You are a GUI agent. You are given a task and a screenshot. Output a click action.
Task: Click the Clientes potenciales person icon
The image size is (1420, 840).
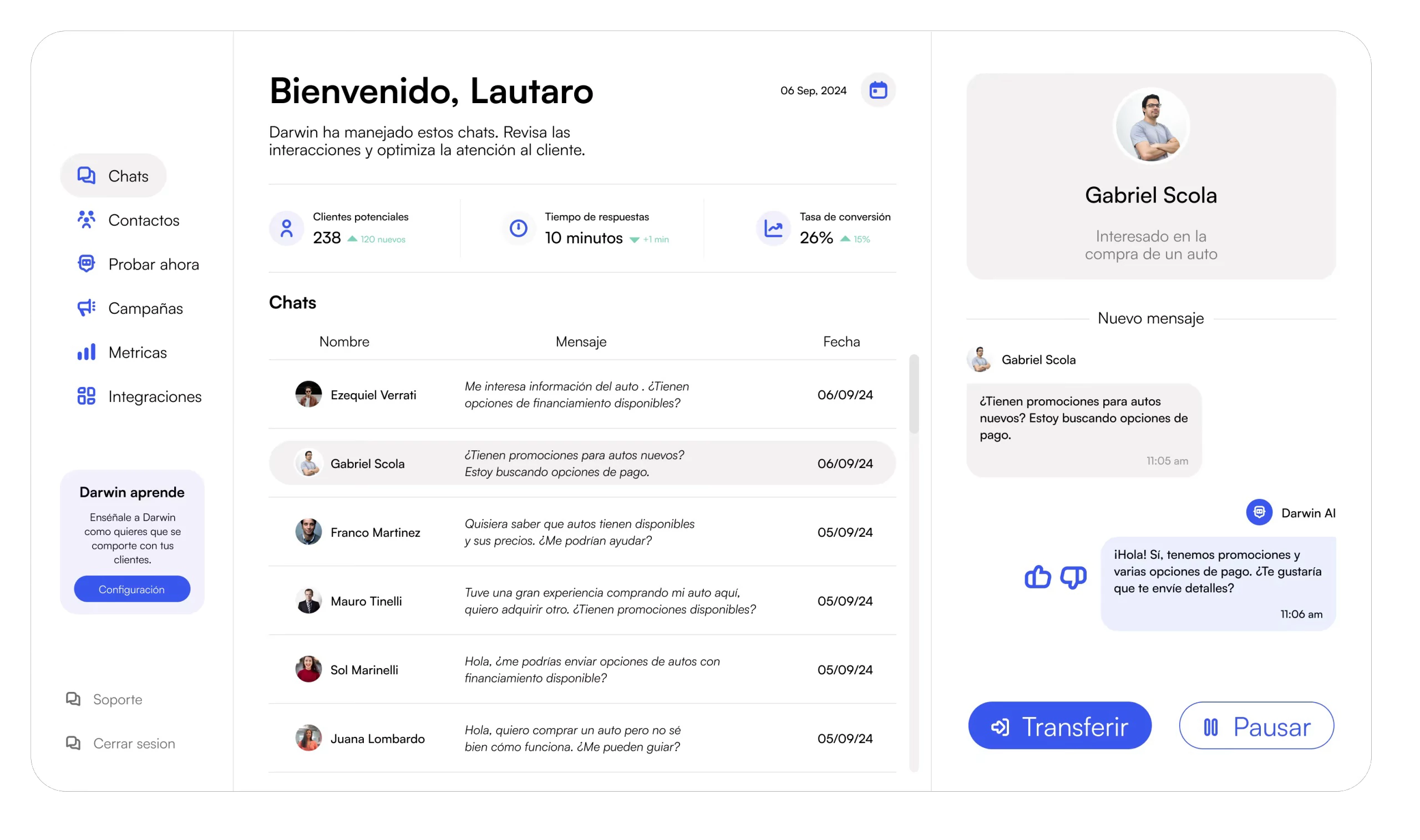[286, 228]
